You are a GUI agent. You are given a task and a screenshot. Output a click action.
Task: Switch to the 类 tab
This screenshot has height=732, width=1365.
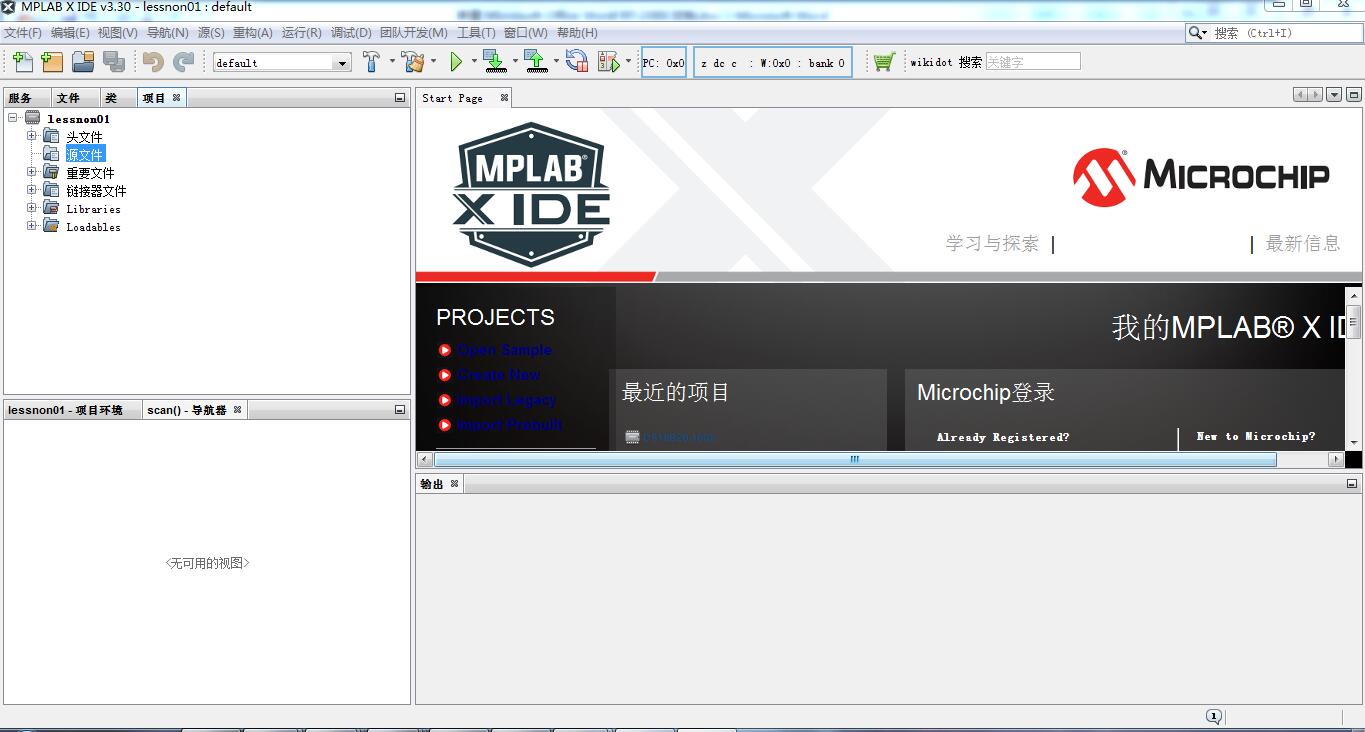[x=111, y=98]
